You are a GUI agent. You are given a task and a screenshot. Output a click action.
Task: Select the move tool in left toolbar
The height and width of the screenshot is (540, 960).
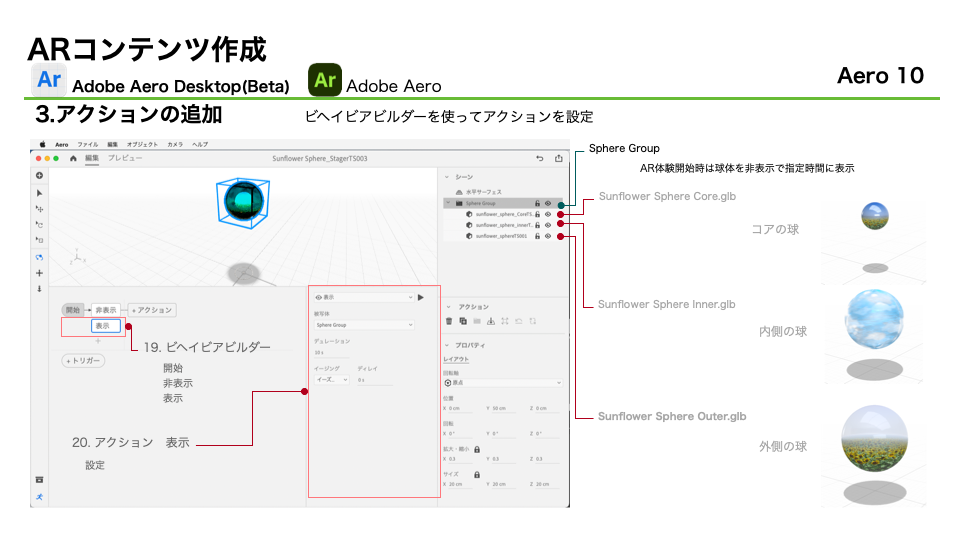click(39, 209)
